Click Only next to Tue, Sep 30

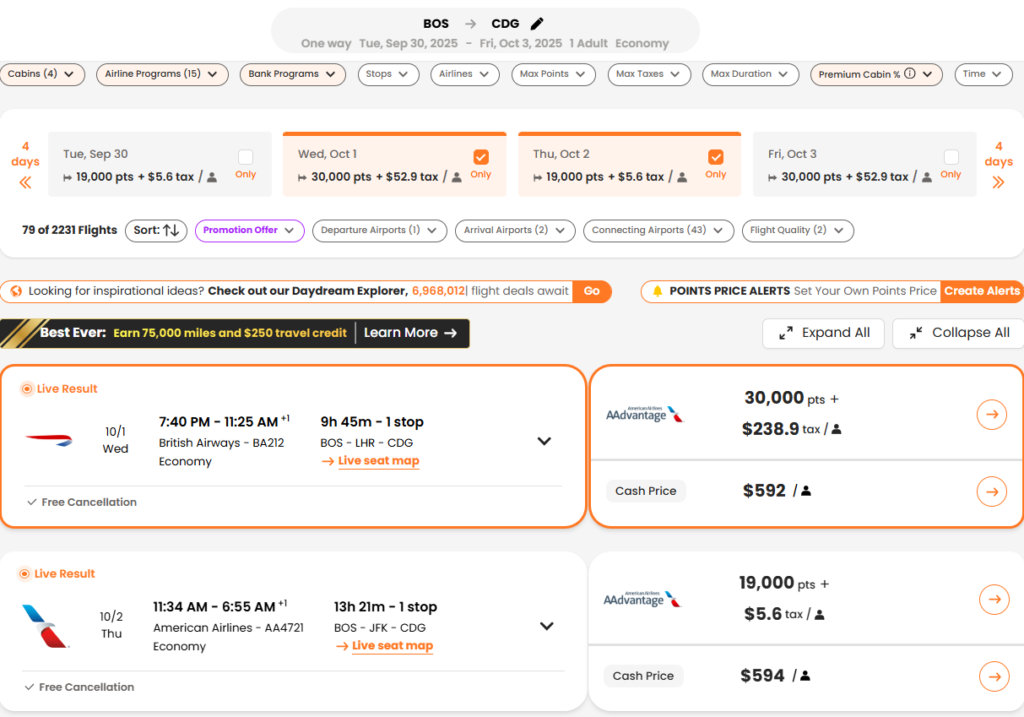click(246, 174)
